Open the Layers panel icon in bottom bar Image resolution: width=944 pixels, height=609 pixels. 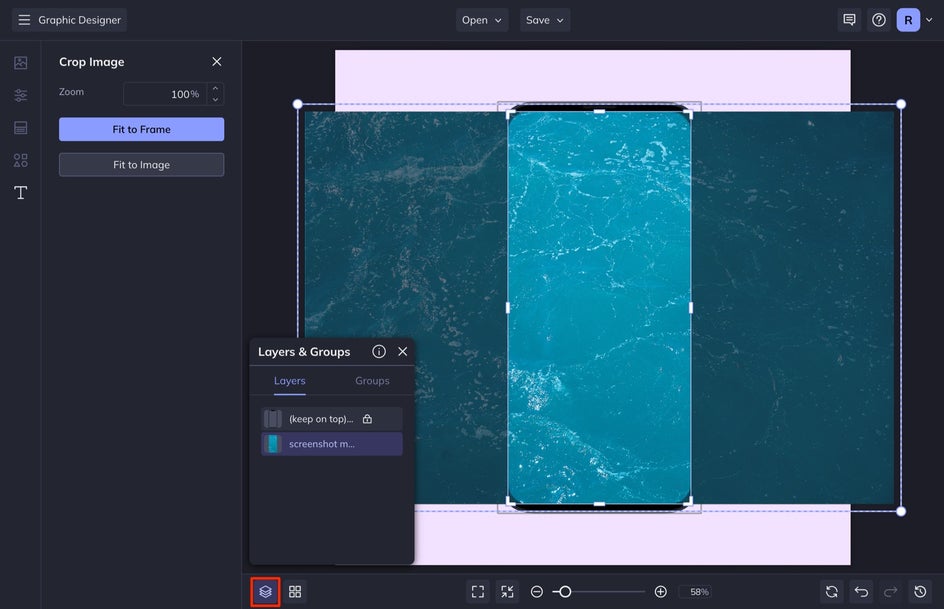(265, 592)
